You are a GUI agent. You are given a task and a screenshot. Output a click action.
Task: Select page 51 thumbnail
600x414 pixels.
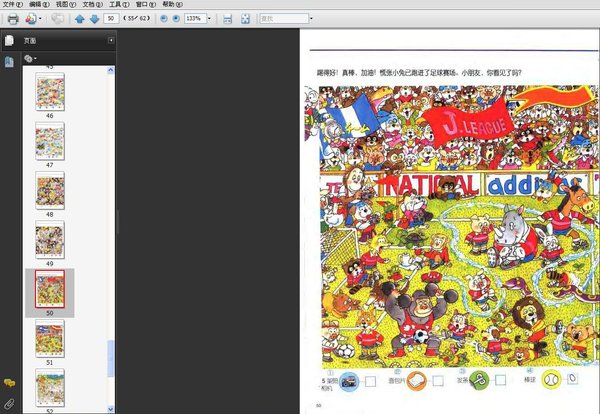point(50,339)
